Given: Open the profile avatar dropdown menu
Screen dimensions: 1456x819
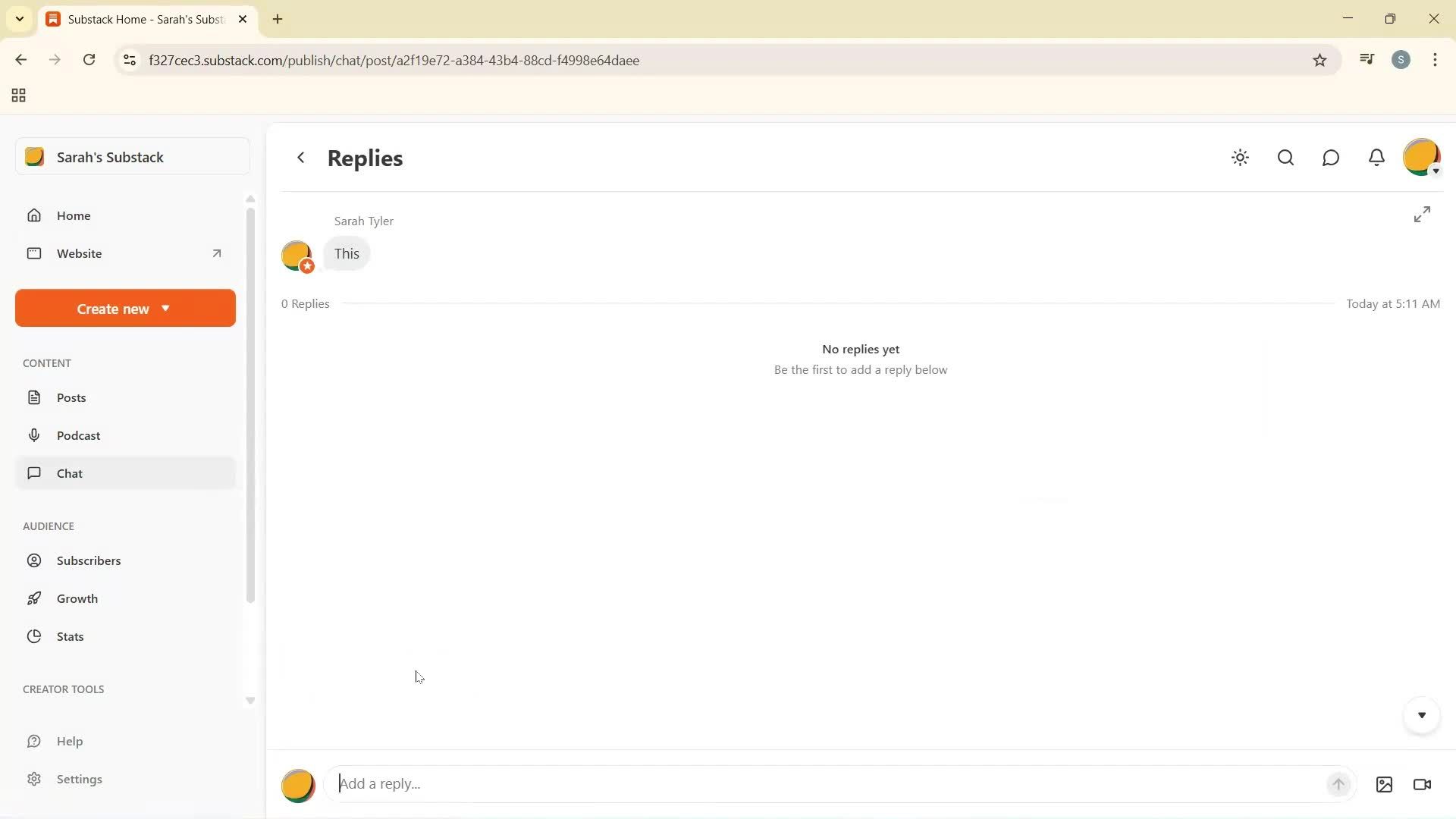Looking at the screenshot, I should coord(1422,158).
